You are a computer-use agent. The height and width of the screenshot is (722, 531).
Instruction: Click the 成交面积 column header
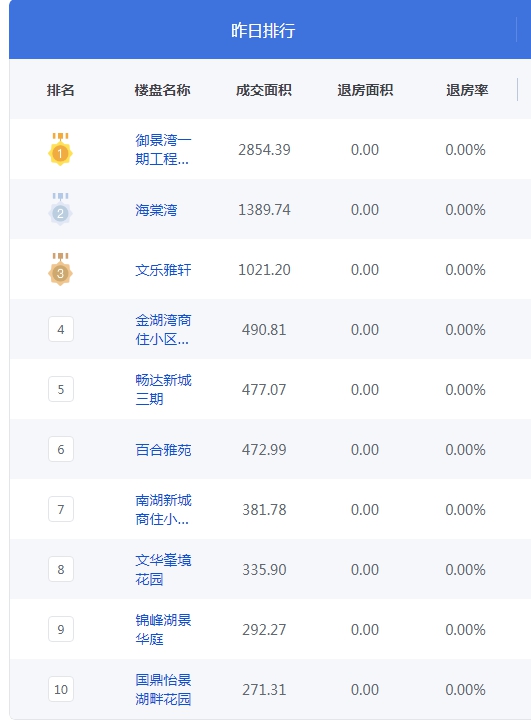tap(263, 90)
